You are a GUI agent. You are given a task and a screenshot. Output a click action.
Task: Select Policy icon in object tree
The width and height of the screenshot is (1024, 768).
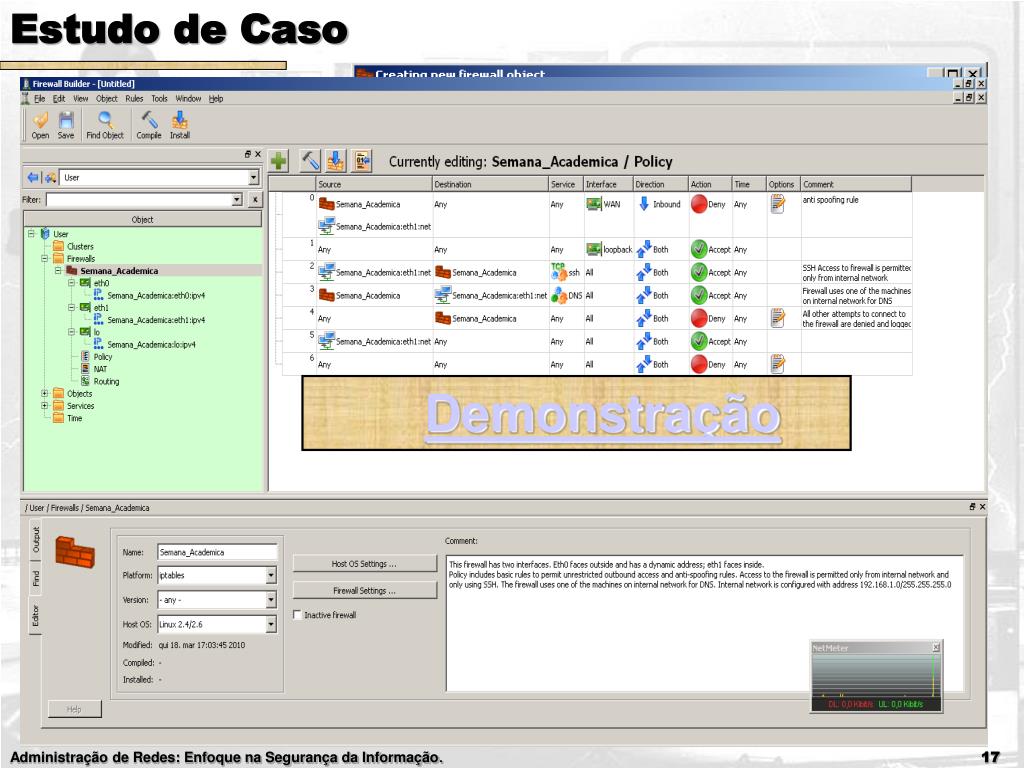click(85, 357)
